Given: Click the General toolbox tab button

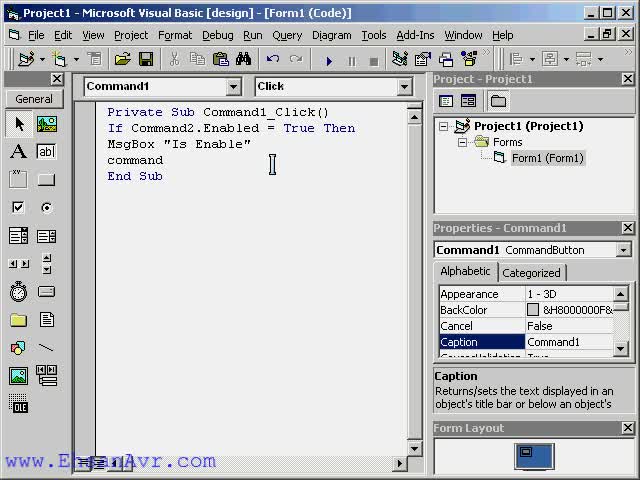Looking at the screenshot, I should pos(34,99).
